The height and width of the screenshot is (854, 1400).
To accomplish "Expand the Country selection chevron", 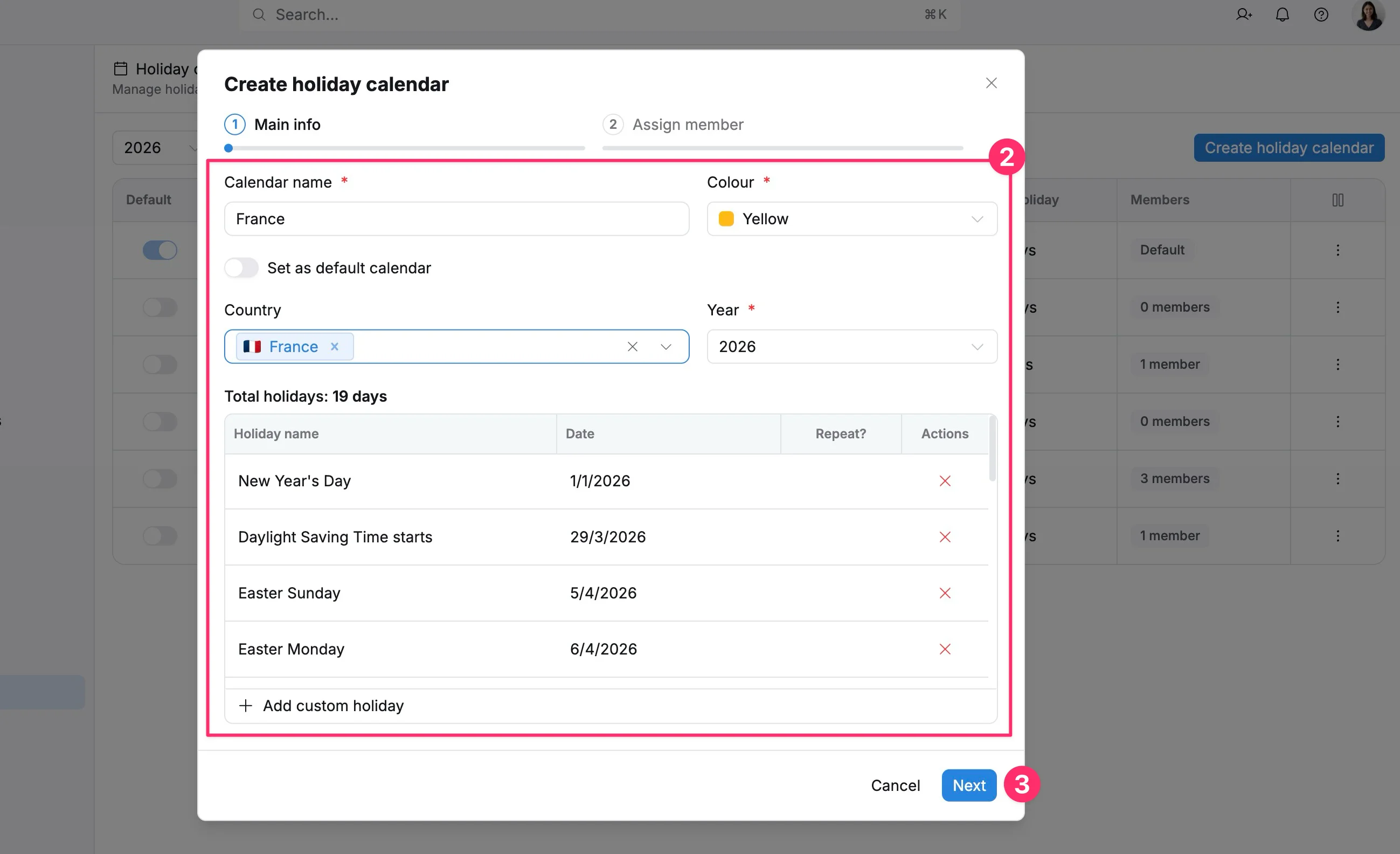I will click(x=666, y=346).
